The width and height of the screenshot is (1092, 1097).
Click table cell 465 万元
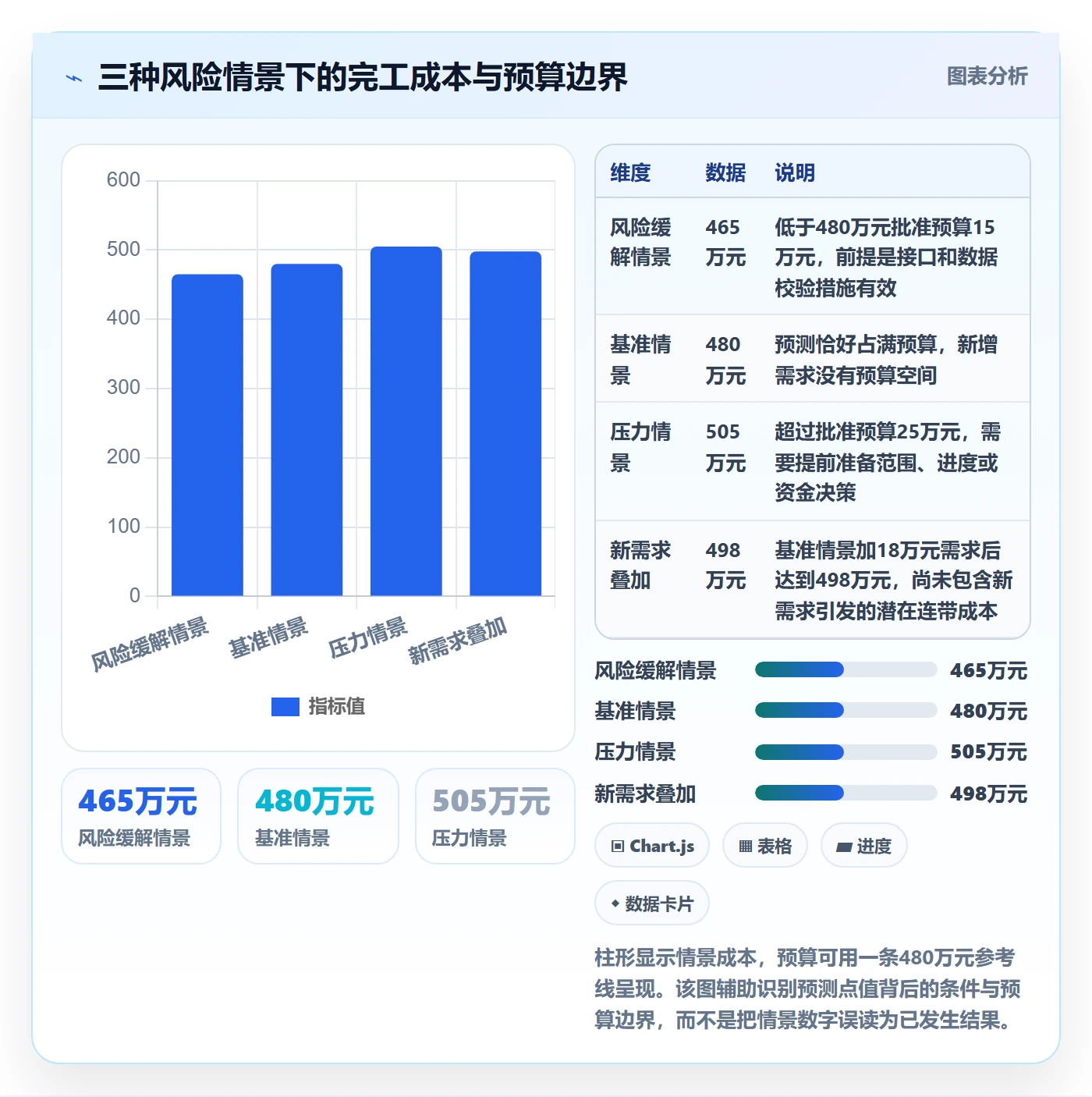pyautogui.click(x=725, y=242)
